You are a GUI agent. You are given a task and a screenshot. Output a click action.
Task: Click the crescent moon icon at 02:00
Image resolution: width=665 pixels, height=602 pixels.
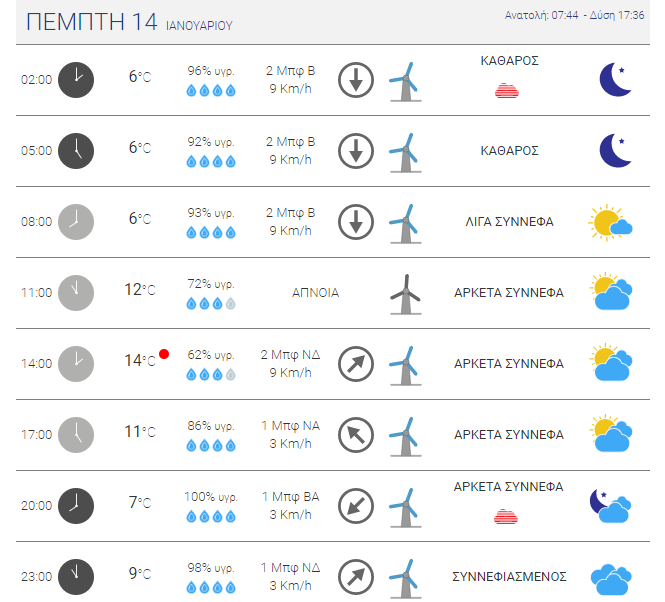pos(616,80)
